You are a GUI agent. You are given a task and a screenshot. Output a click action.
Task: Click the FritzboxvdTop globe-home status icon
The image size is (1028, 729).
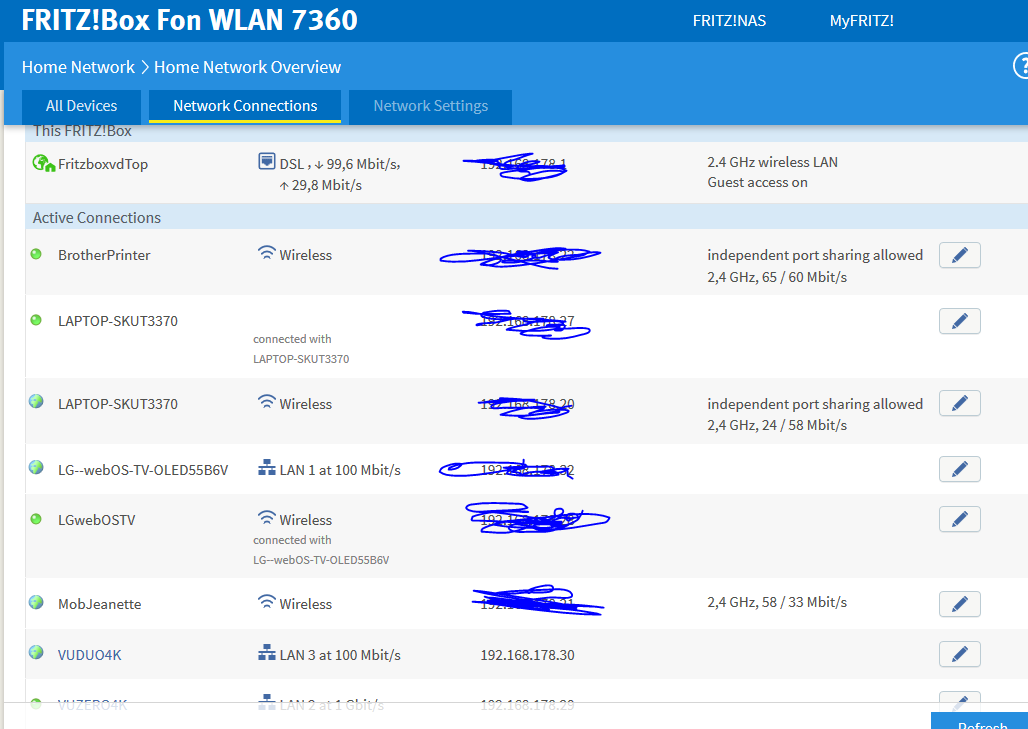43,163
